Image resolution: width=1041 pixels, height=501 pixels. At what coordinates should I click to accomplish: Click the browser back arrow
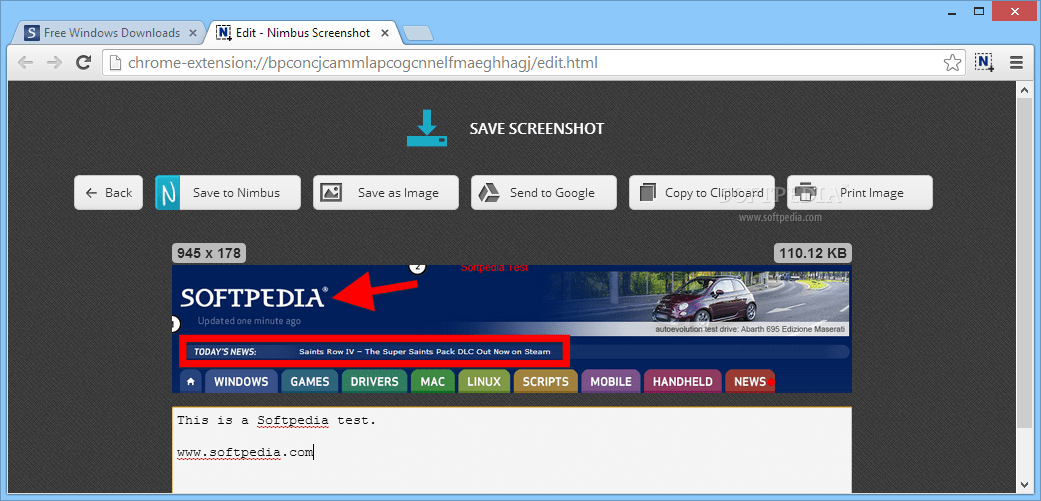pyautogui.click(x=25, y=63)
